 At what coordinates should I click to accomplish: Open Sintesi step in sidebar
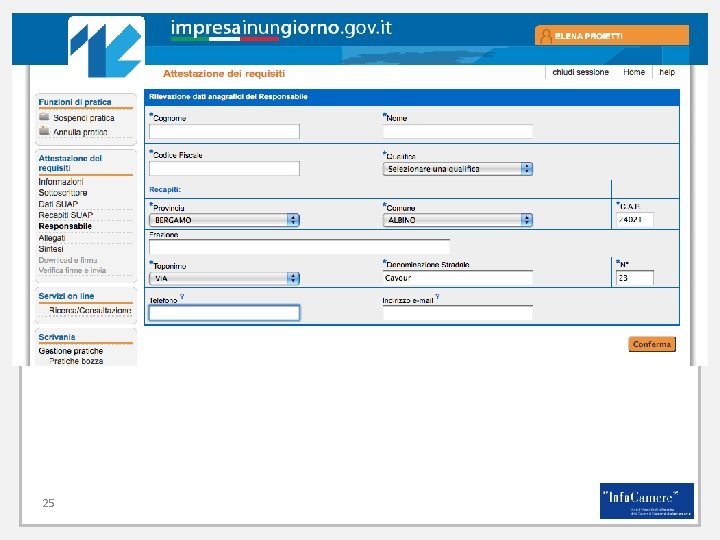click(x=51, y=249)
